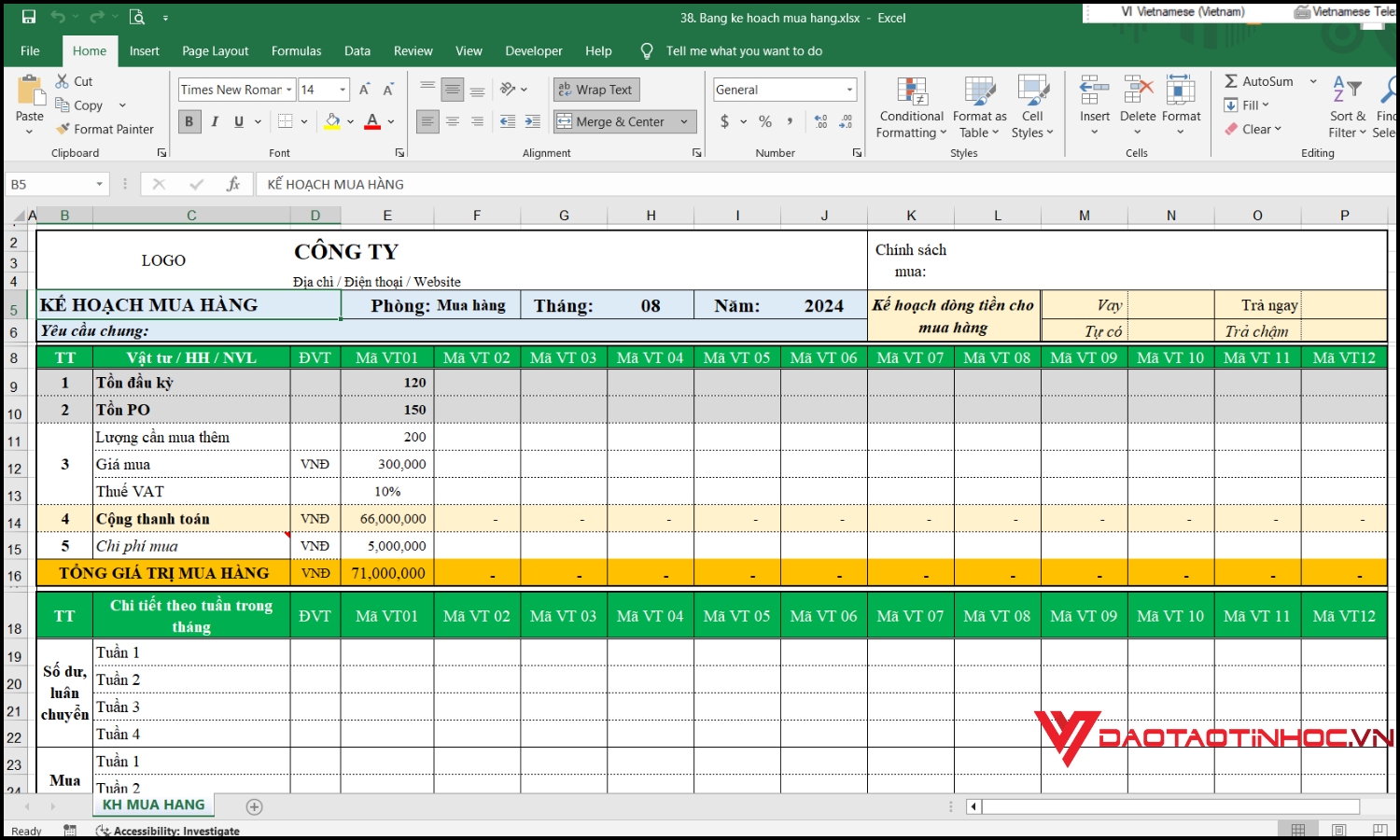Switch to the Formulas ribbon tab

tap(296, 50)
